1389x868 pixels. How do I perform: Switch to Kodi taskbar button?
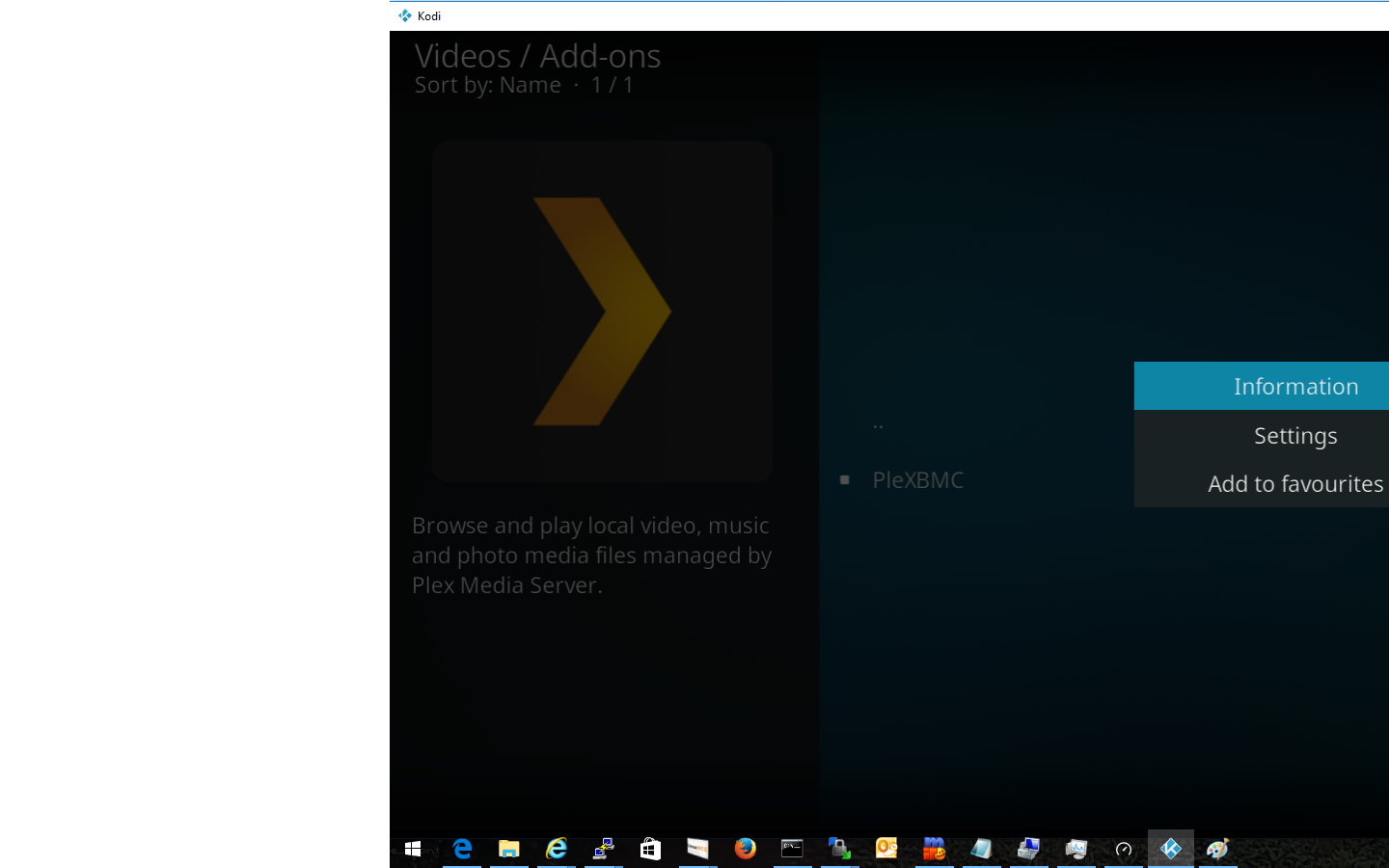[x=1171, y=849]
